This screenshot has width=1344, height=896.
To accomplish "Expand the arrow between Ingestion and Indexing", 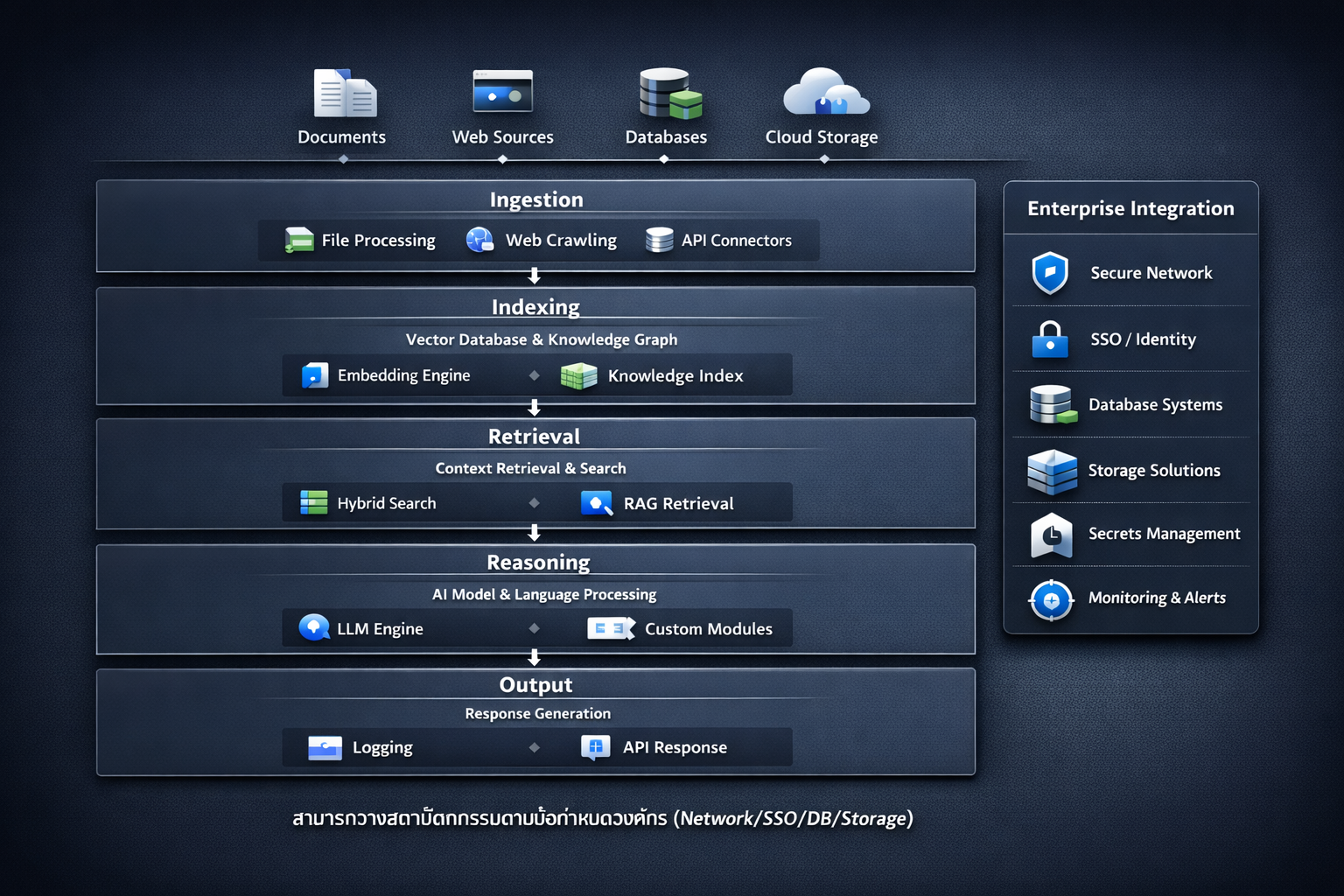I will point(535,276).
